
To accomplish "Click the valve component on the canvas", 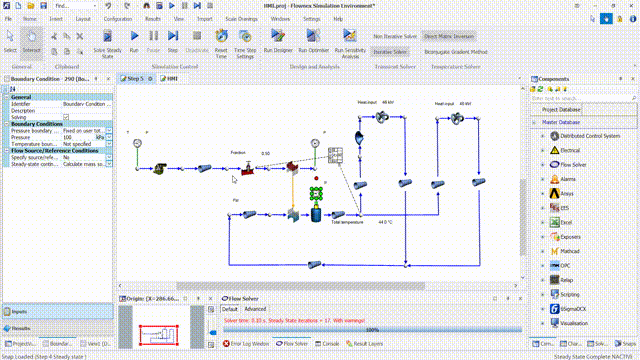I will coord(247,168).
